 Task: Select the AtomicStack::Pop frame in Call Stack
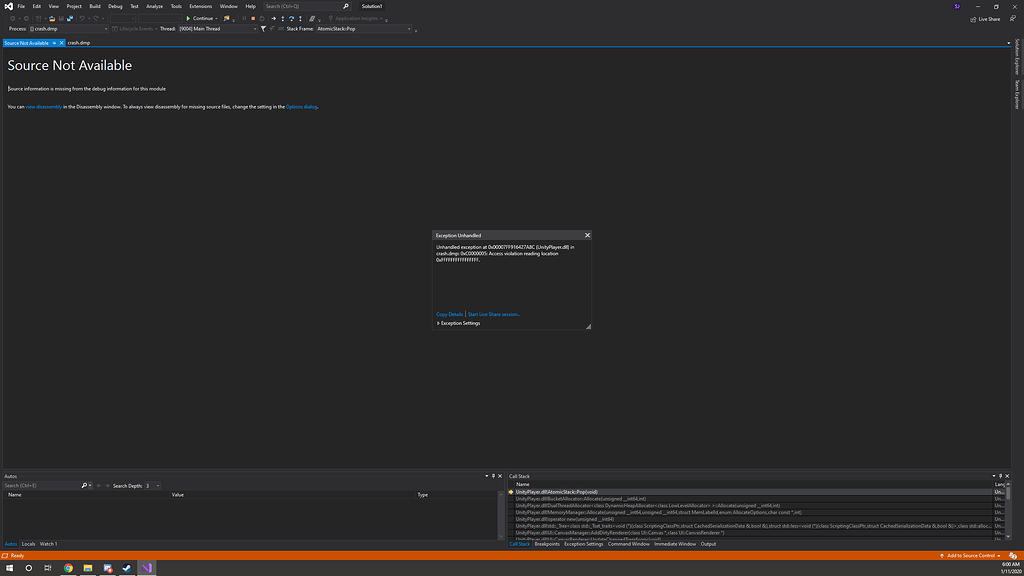[570, 490]
